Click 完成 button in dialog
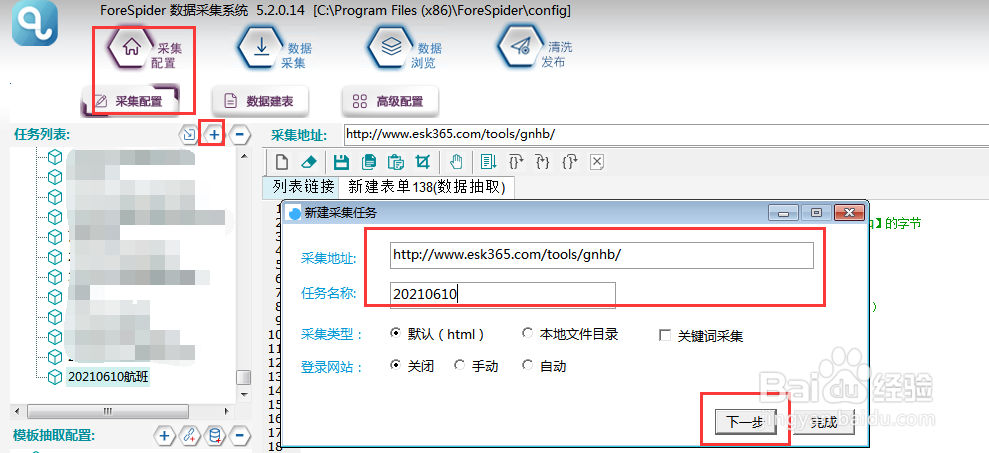 pyautogui.click(x=824, y=421)
